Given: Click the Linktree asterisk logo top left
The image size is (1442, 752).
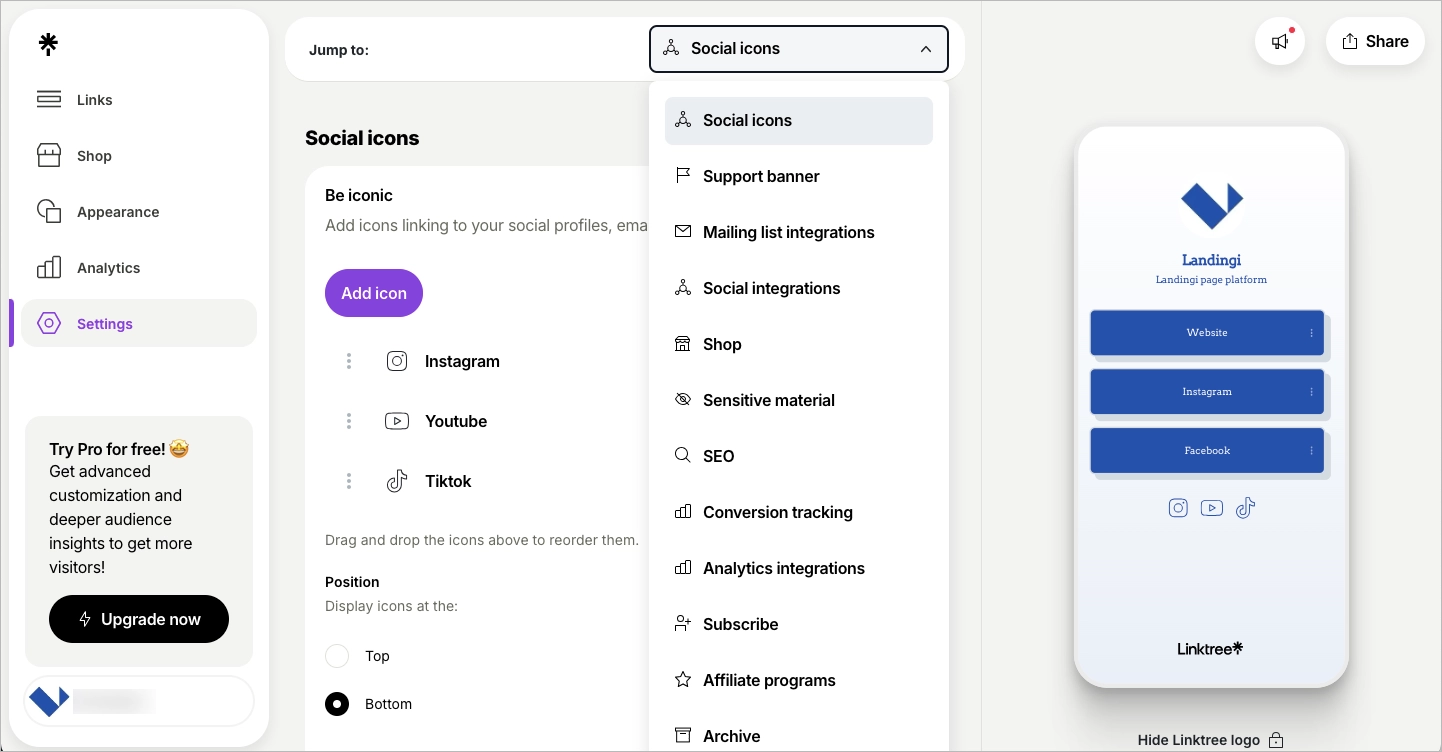Looking at the screenshot, I should tap(47, 44).
